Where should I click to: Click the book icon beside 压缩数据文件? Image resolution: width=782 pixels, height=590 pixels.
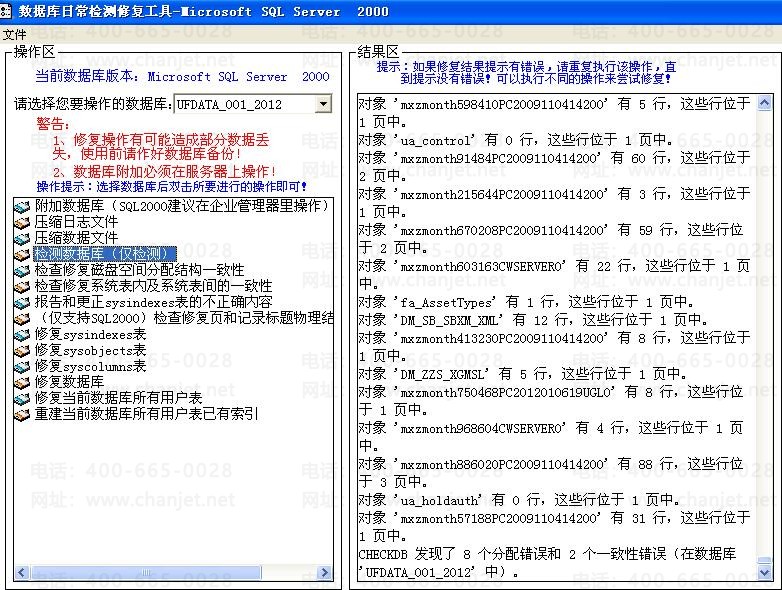[x=22, y=238]
